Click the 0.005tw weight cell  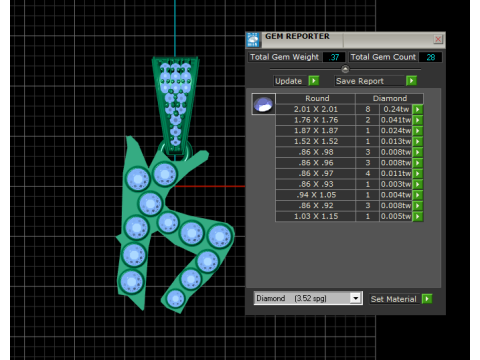pyautogui.click(x=396, y=216)
